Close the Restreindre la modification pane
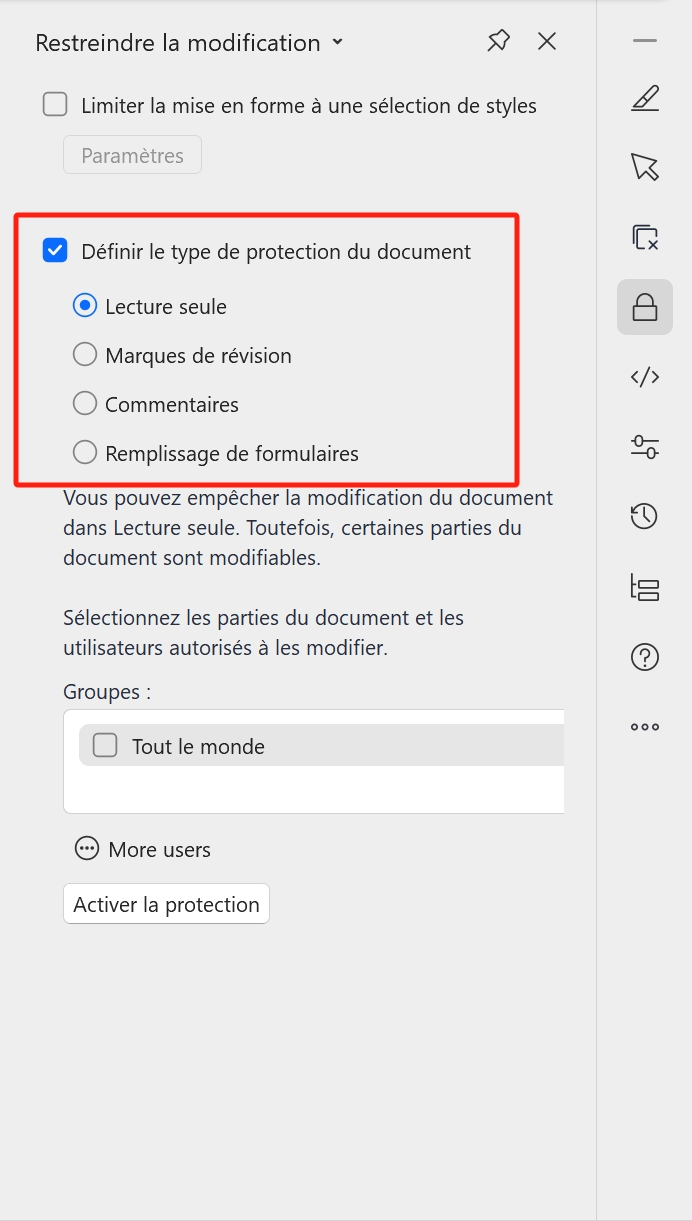 pos(547,41)
